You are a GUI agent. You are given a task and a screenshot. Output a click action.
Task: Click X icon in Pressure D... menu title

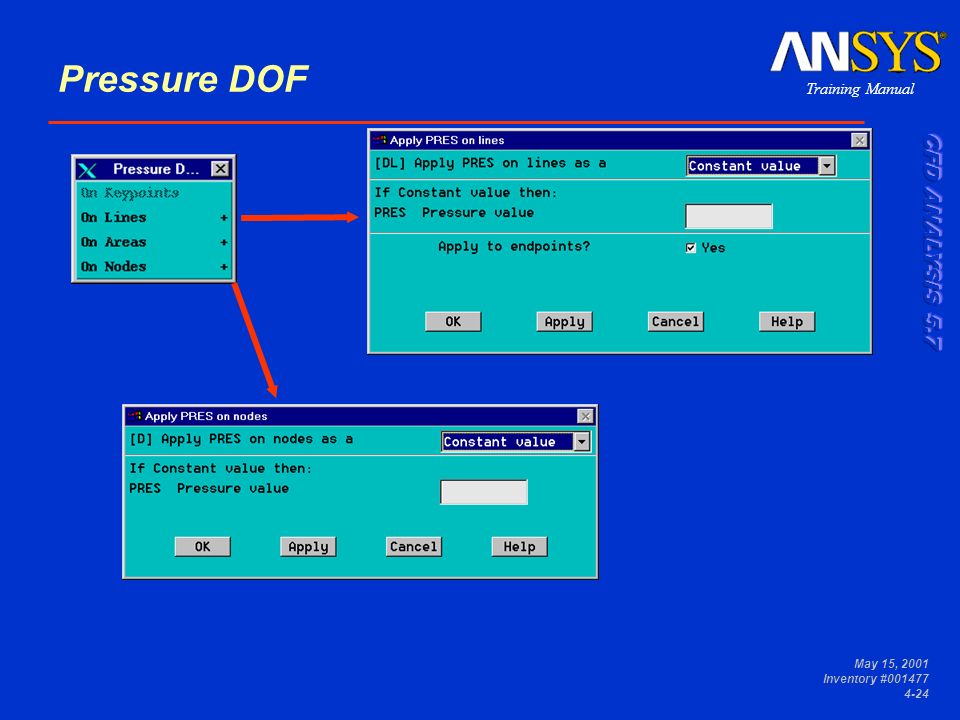click(x=88, y=170)
